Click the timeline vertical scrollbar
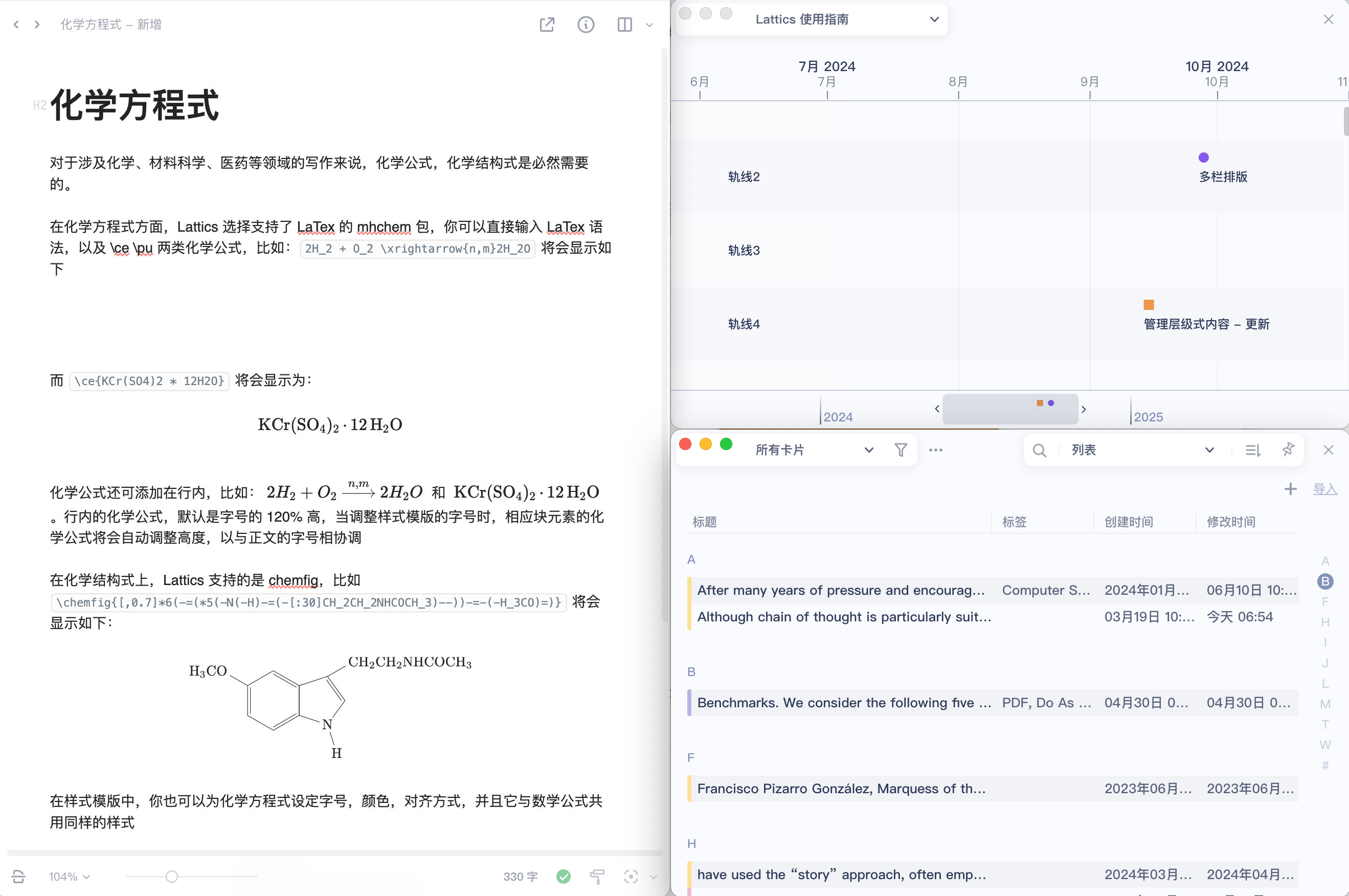Viewport: 1349px width, 896px height. click(1345, 122)
